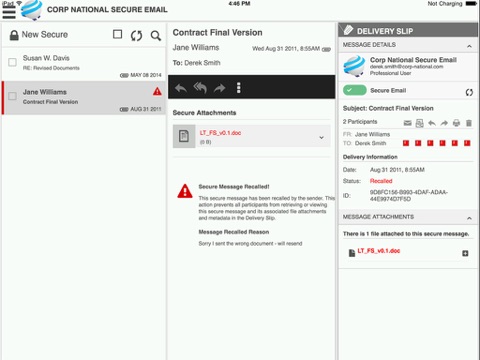Open more options three-dot menu
Viewport: 480px width, 360px height.
point(238,88)
